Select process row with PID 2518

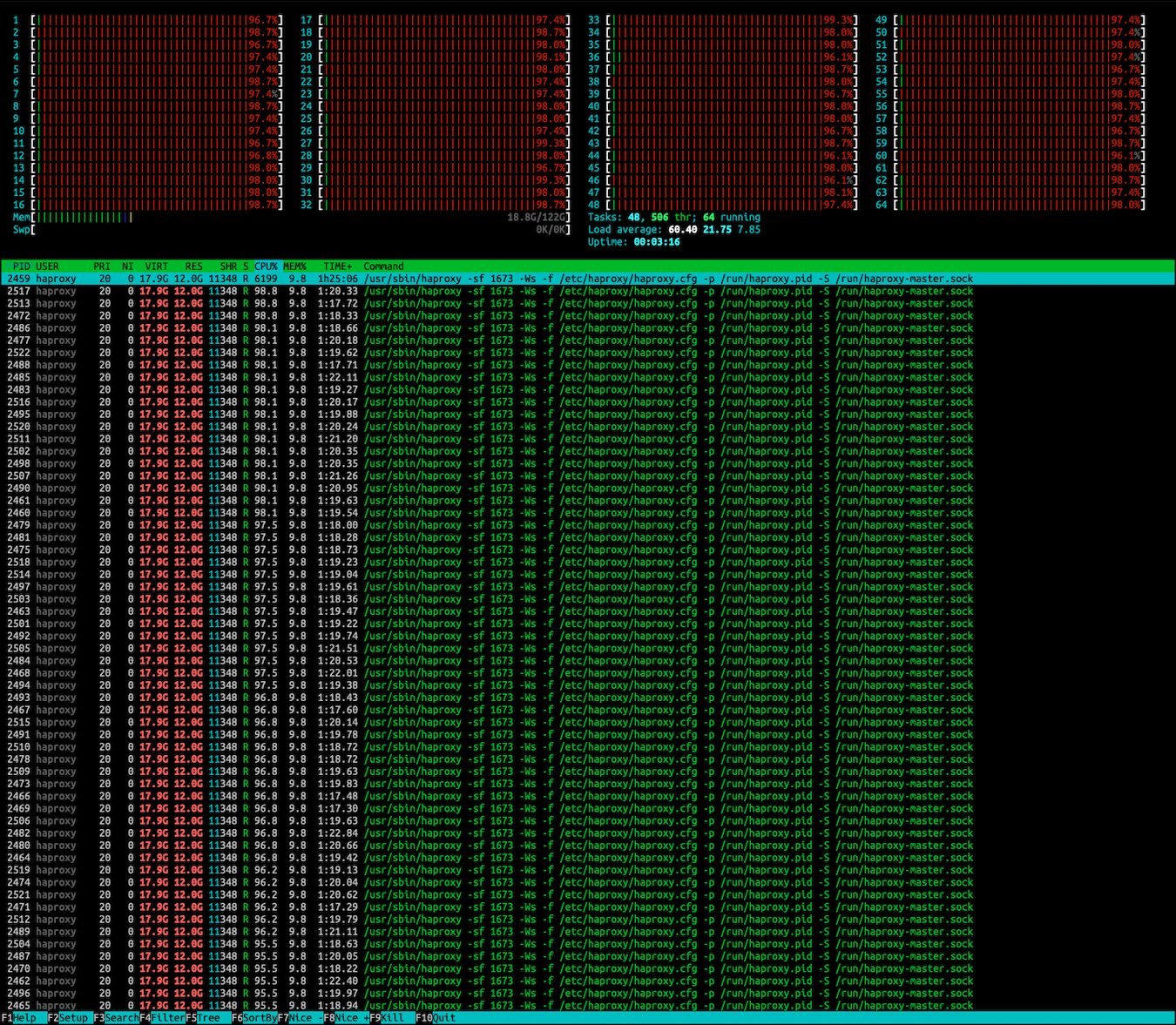point(587,562)
